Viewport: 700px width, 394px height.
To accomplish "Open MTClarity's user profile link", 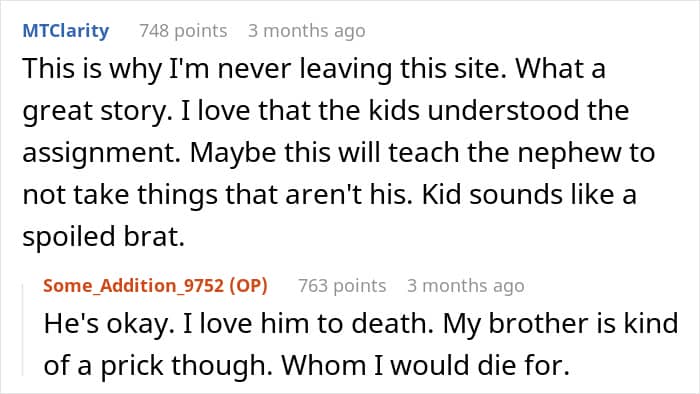I will point(66,31).
